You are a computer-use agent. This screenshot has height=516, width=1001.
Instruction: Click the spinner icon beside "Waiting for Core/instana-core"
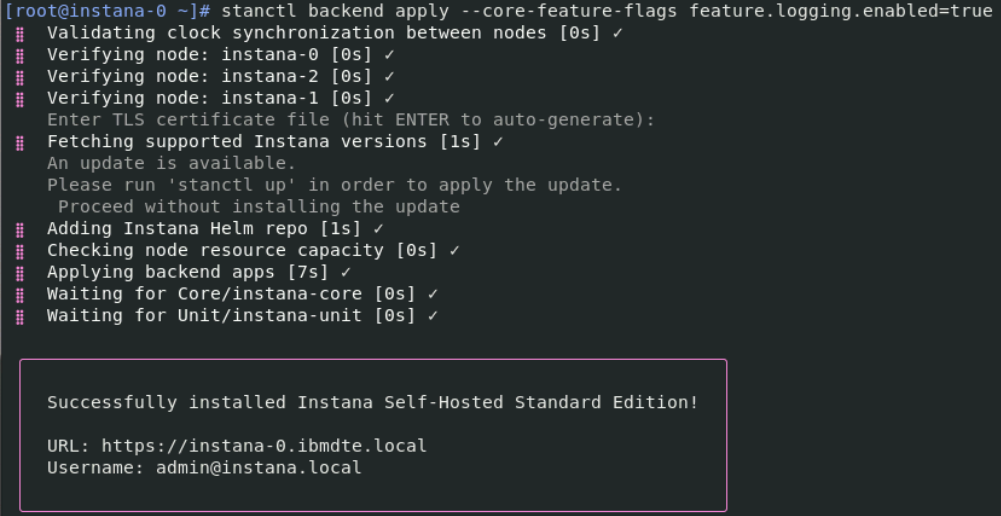20,294
